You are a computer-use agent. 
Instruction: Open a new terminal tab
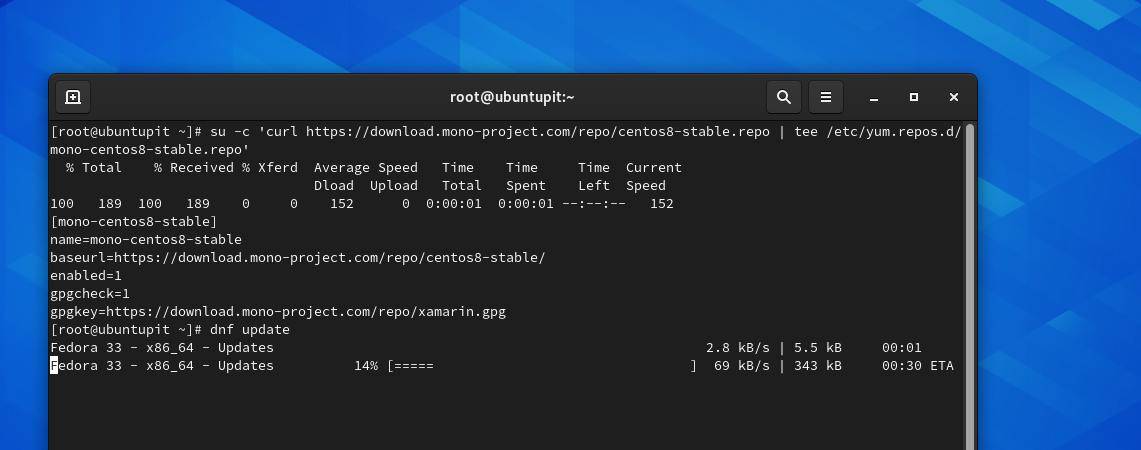(x=73, y=97)
